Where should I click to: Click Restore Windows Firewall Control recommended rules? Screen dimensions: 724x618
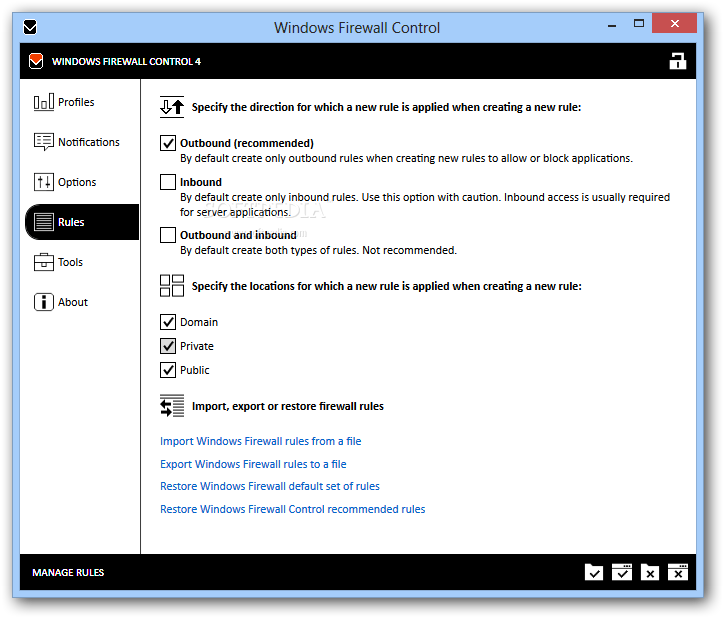(x=292, y=509)
